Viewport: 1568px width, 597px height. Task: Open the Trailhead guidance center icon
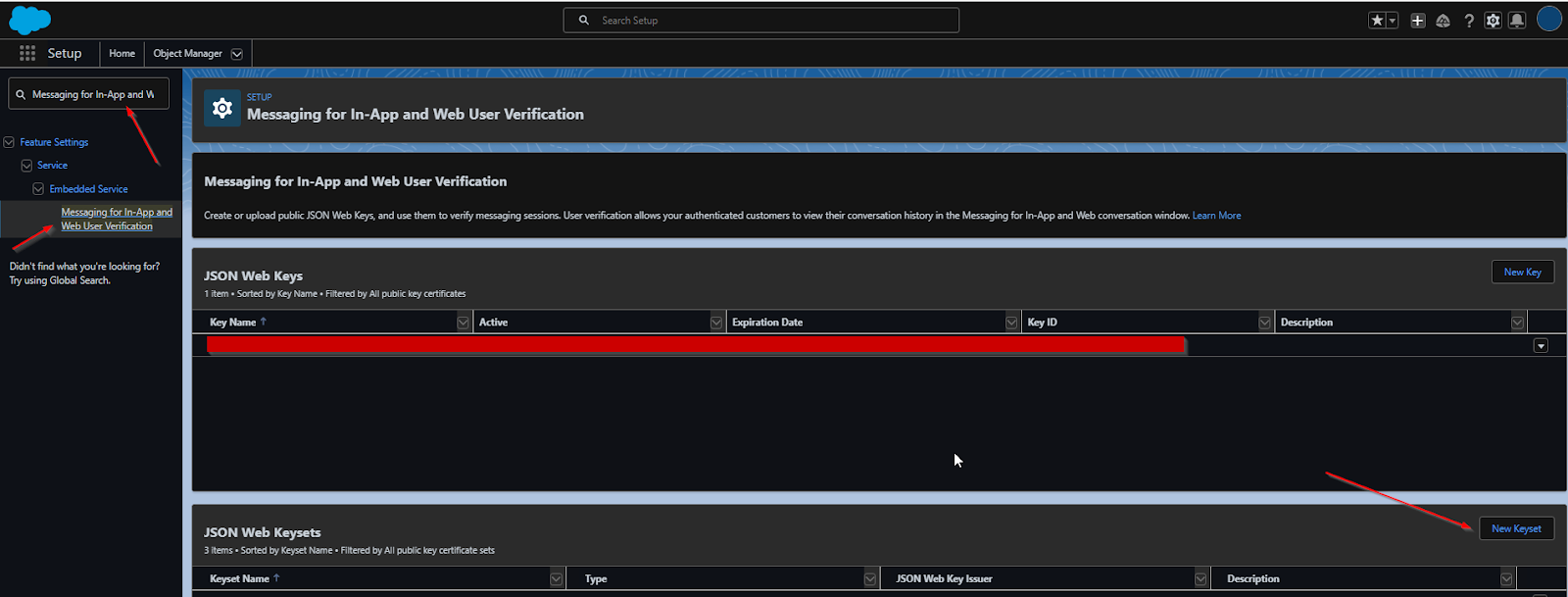click(1443, 21)
